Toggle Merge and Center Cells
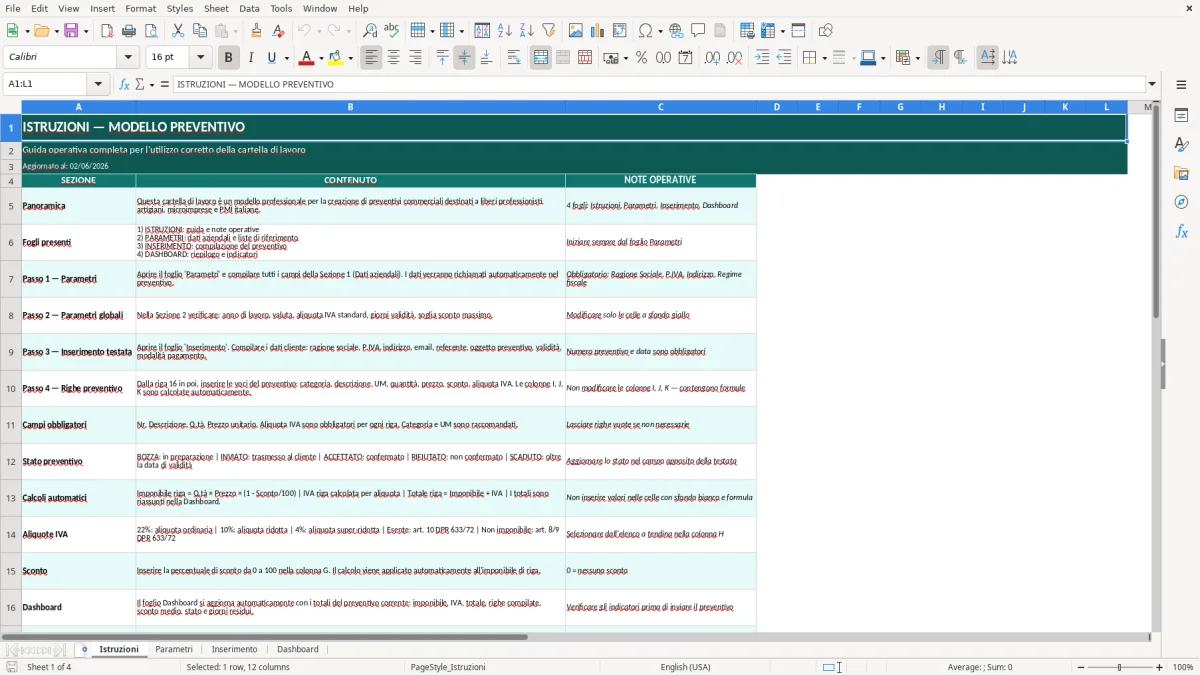1200x675 pixels. click(541, 58)
